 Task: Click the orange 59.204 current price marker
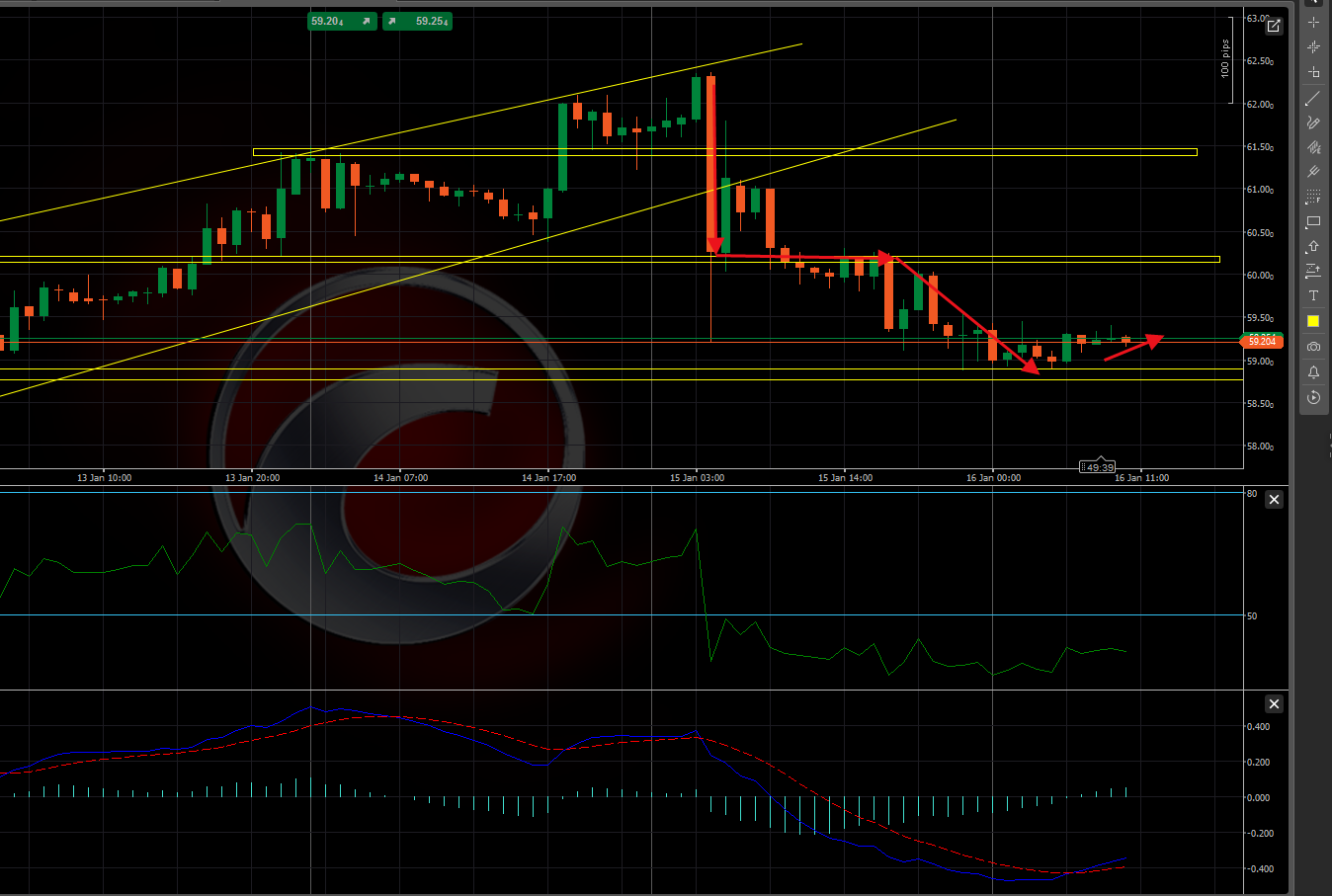tap(1262, 341)
